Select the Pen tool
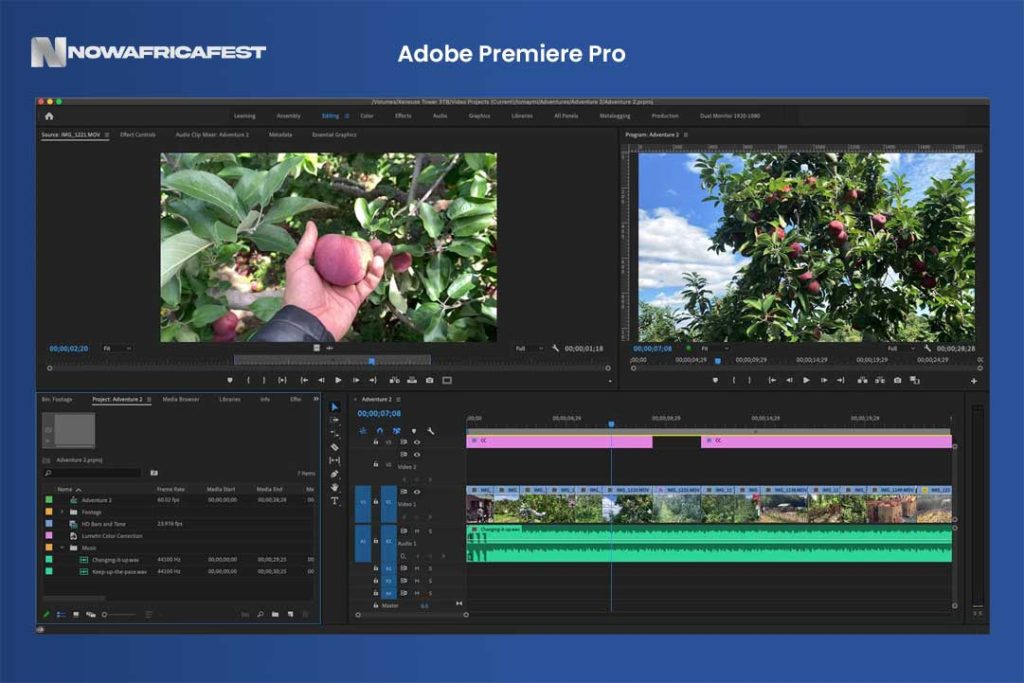1024x683 pixels. point(334,474)
